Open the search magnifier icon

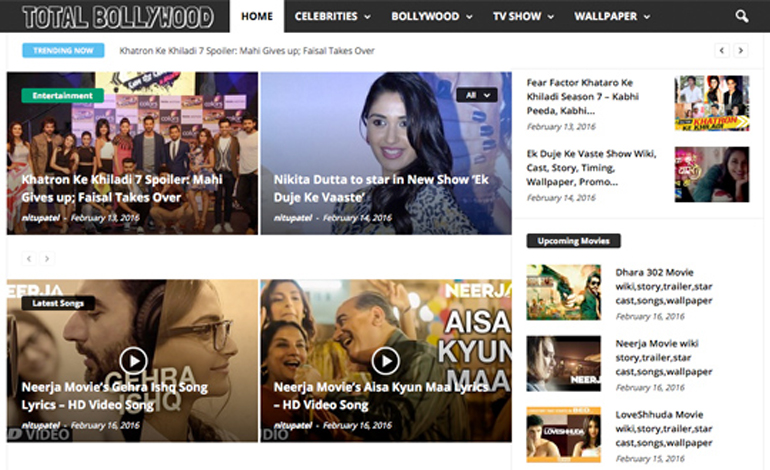pyautogui.click(x=742, y=16)
